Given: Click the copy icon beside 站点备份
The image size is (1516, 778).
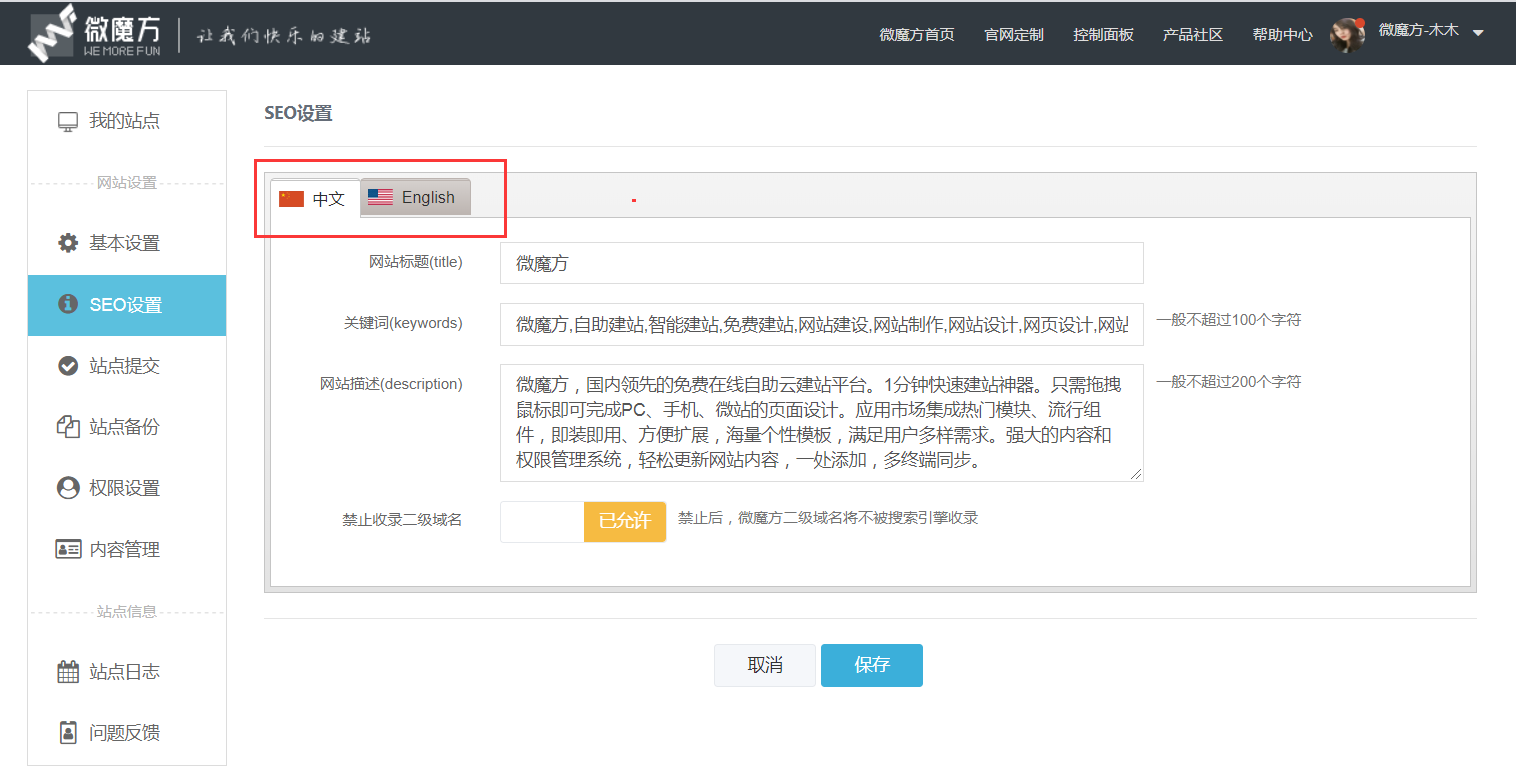Looking at the screenshot, I should (x=68, y=427).
